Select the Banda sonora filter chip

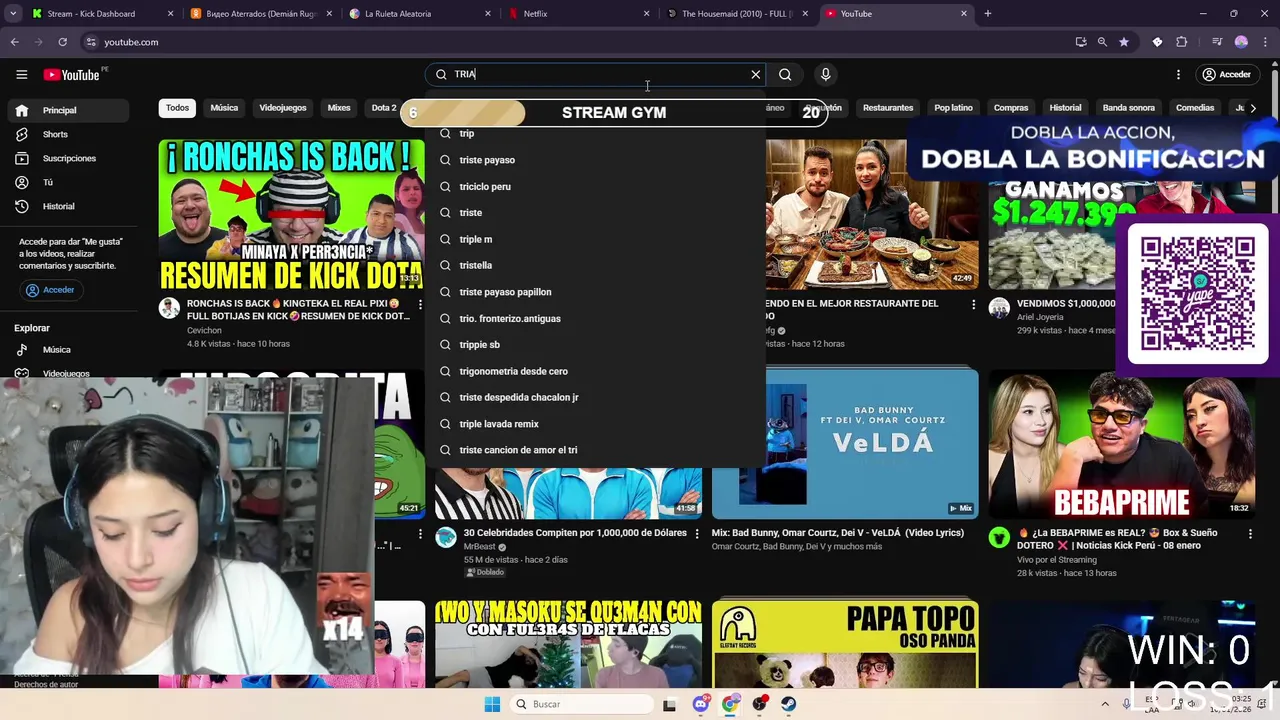(1128, 108)
